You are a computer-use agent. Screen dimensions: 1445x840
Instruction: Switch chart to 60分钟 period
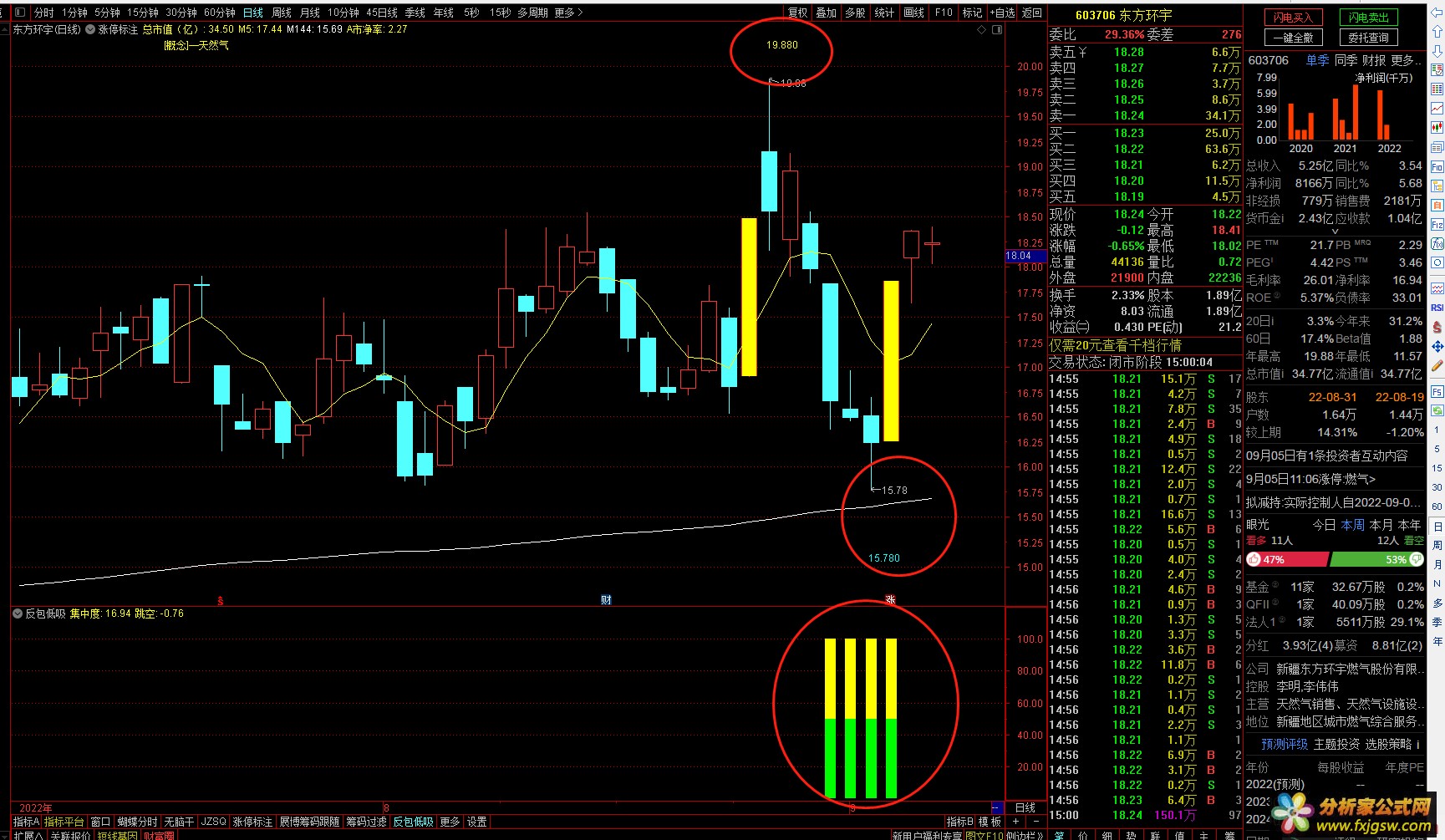[220, 13]
